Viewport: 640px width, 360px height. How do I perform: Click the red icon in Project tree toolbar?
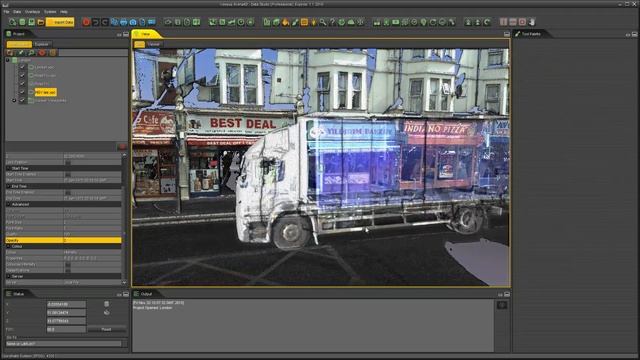[x=42, y=53]
